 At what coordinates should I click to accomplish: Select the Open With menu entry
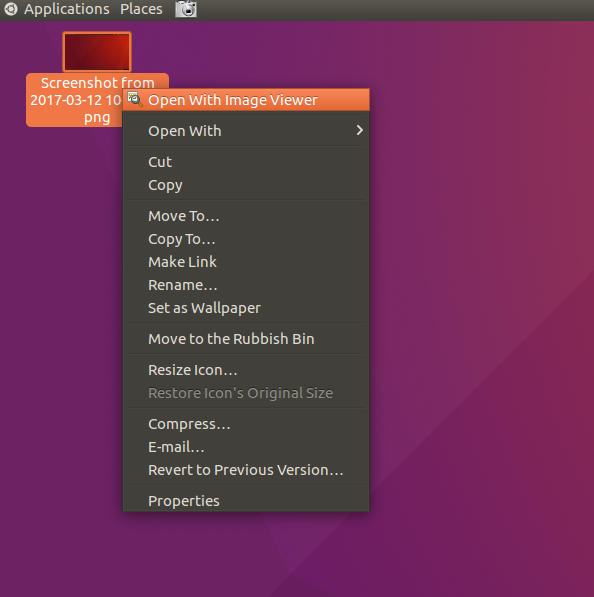click(246, 131)
